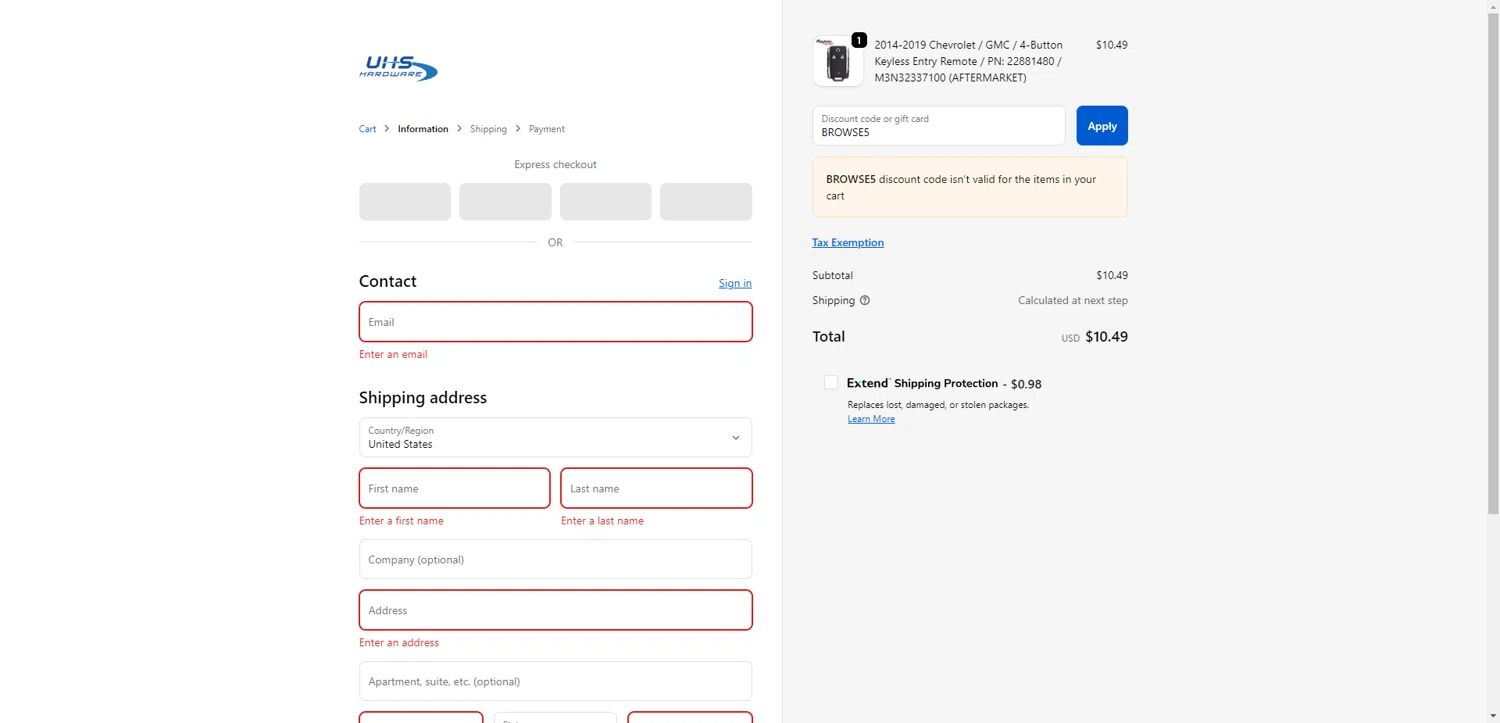
Task: Focus the Apartment, suite, etc. field
Action: click(x=555, y=681)
